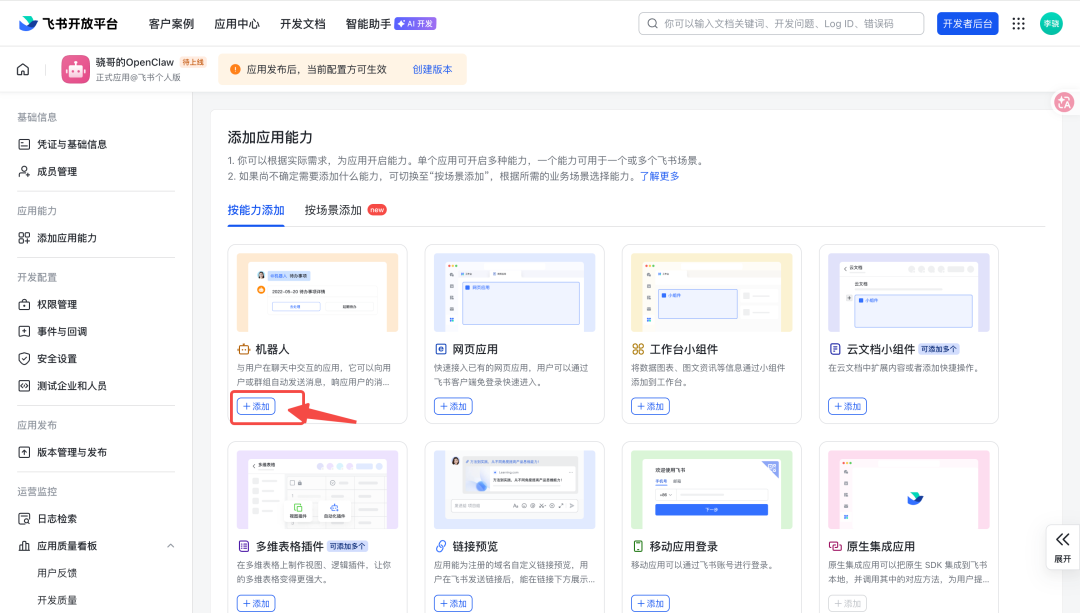Screen dimensions: 1080x613
Task: Open 凭证与基础信息 via its sidebar icon
Action: click(x=70, y=143)
